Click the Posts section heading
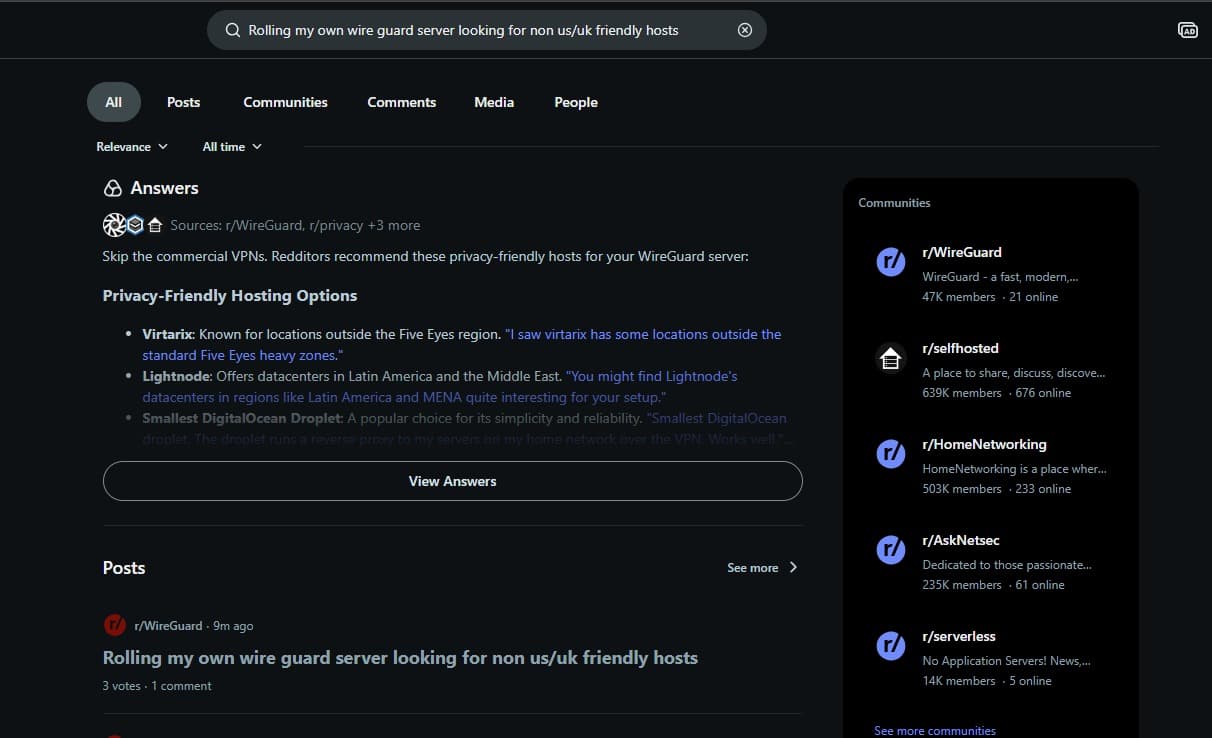1212x738 pixels. (x=124, y=568)
